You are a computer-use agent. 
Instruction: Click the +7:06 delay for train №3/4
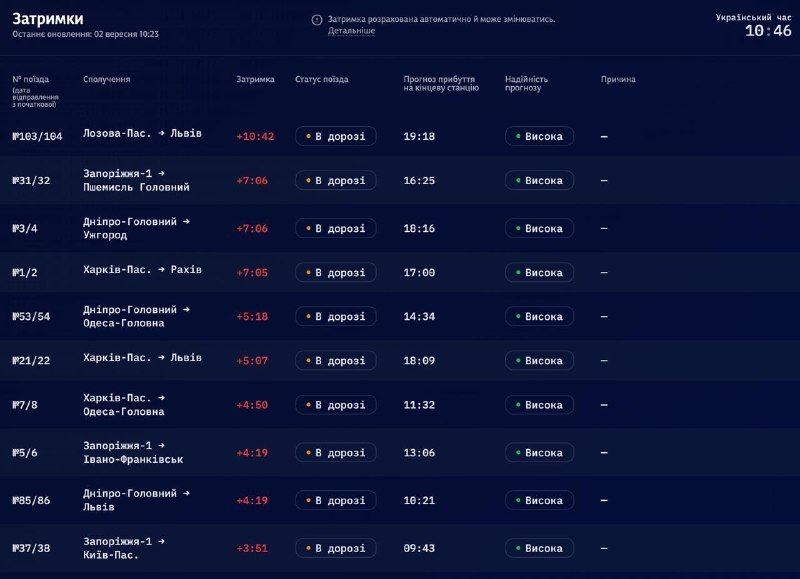point(252,228)
